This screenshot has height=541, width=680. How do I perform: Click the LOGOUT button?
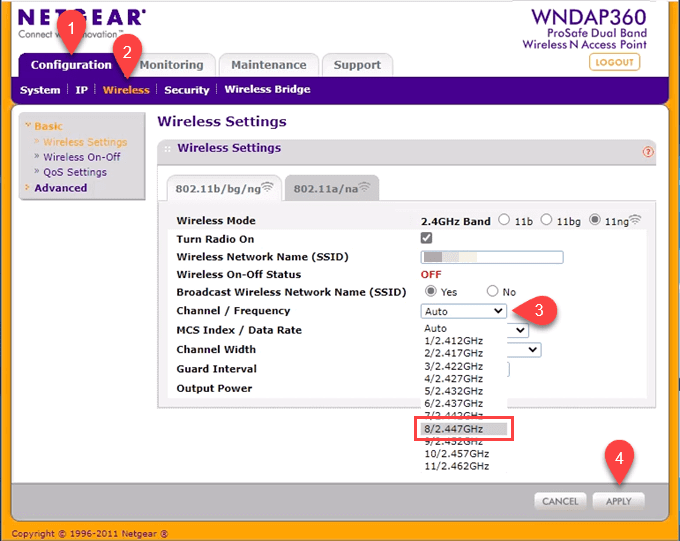(x=614, y=62)
